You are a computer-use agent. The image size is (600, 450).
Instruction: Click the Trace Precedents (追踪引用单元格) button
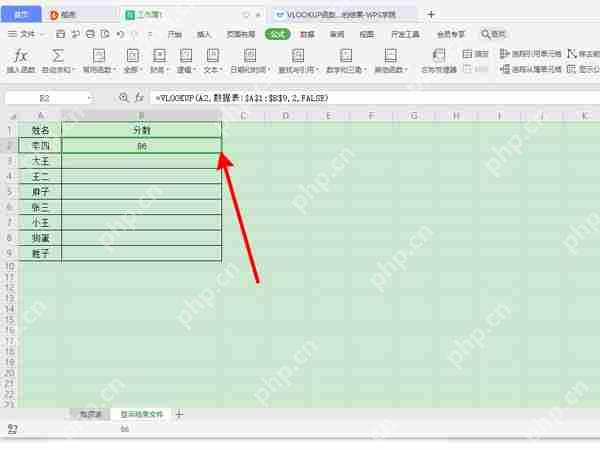tap(530, 54)
